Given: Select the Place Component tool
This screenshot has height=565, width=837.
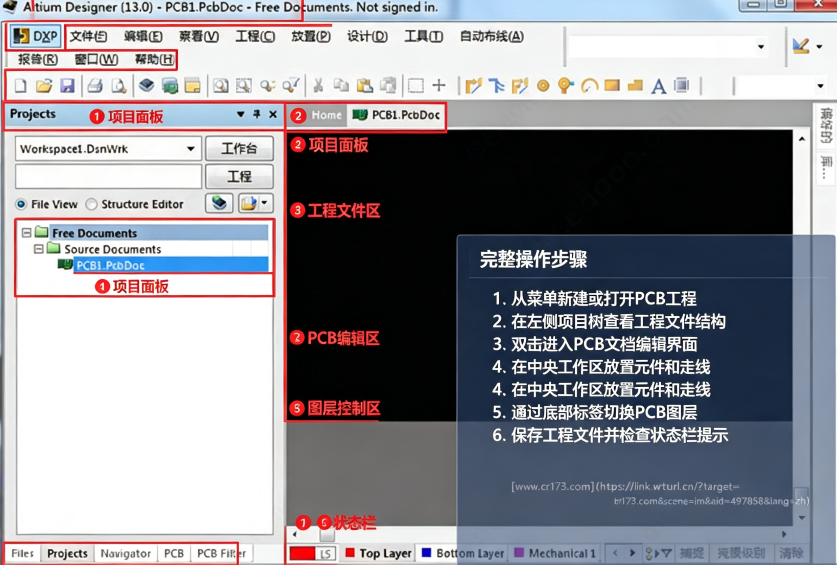Looking at the screenshot, I should point(682,85).
